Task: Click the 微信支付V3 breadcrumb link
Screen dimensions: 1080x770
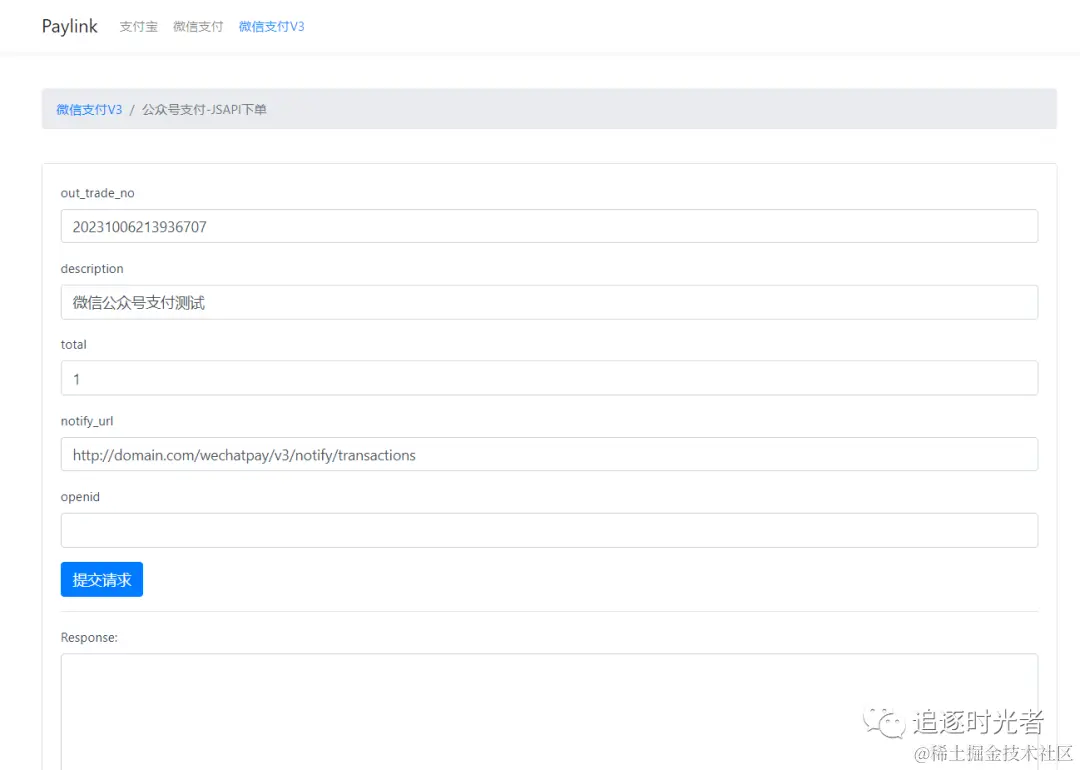Action: point(89,109)
